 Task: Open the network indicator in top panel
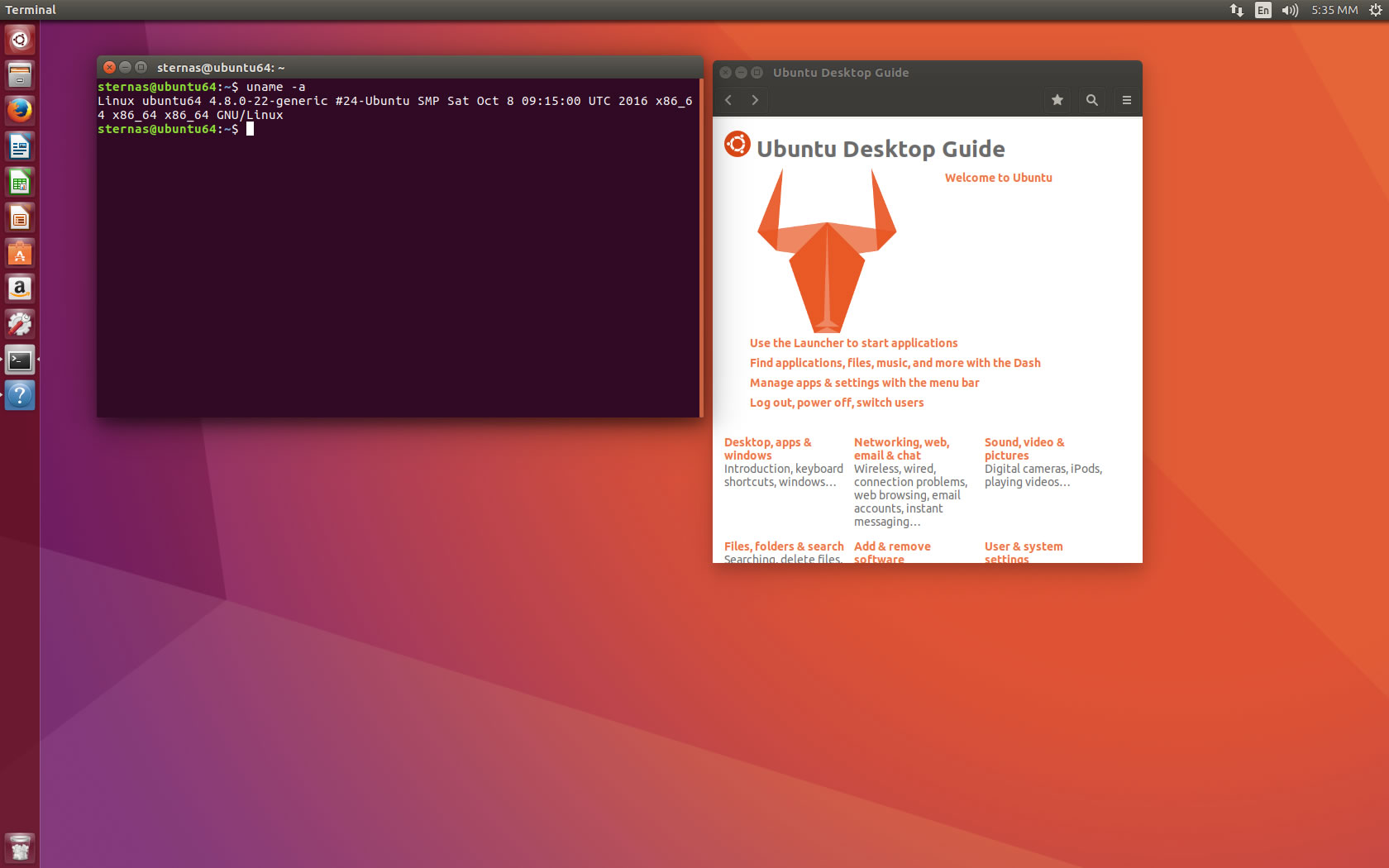(1237, 10)
